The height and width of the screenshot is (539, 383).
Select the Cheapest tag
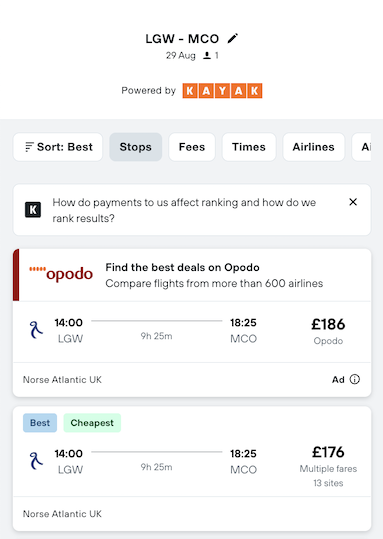point(92,423)
